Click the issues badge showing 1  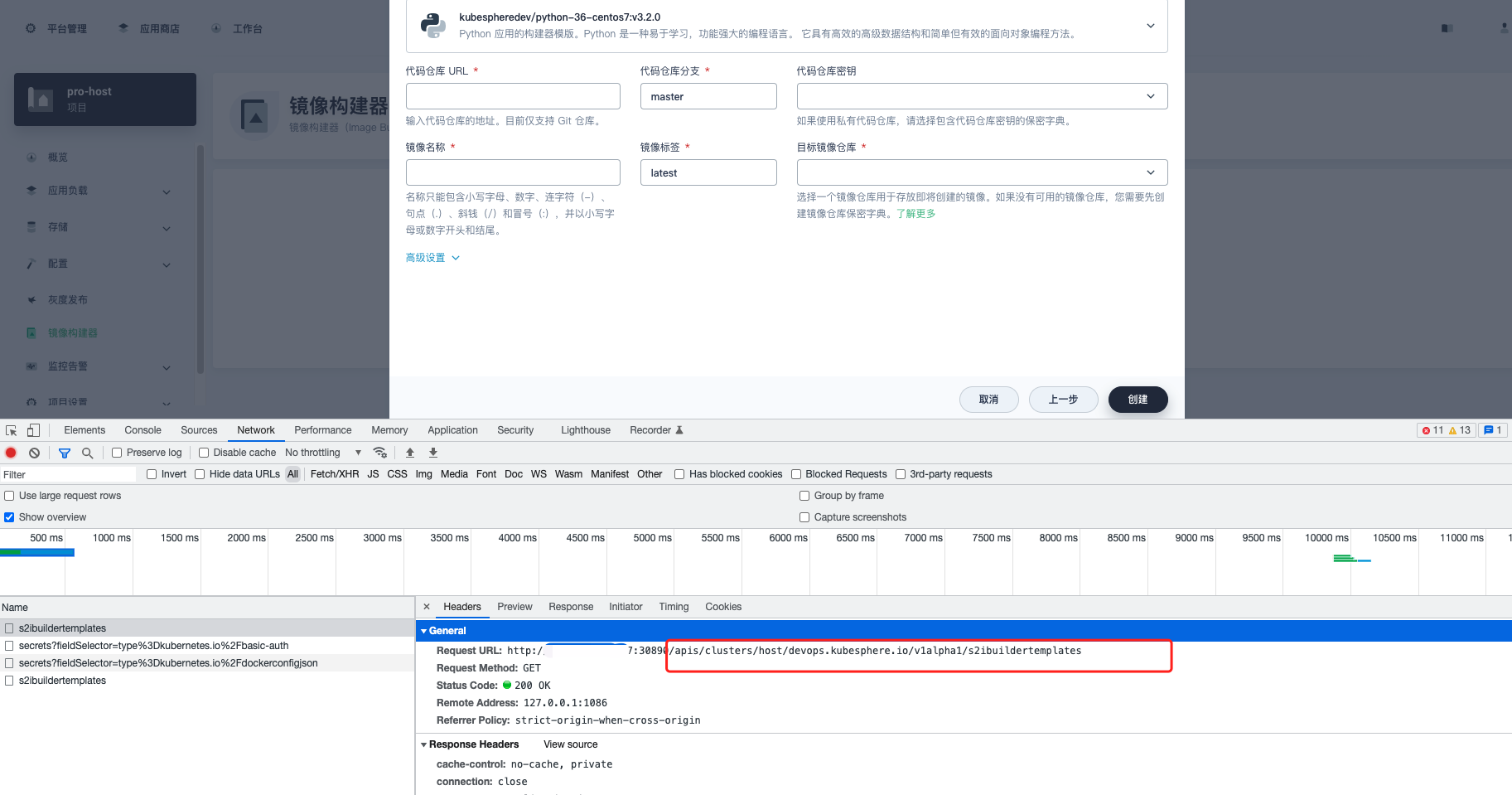1493,430
